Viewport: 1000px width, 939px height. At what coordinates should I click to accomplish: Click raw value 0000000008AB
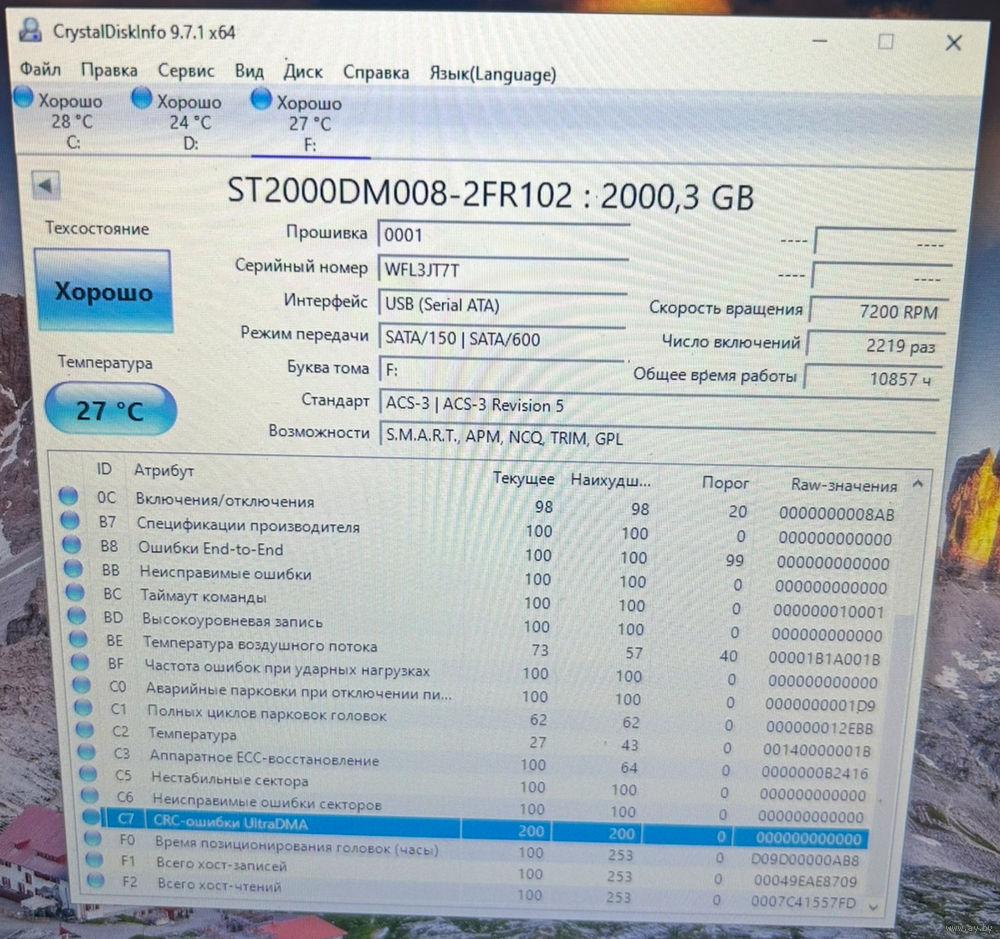point(836,514)
